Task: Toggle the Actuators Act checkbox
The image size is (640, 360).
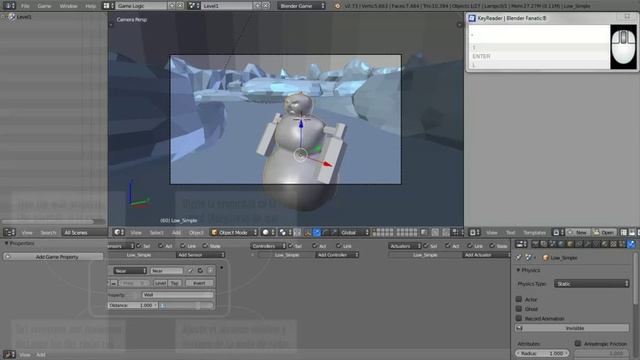Action: [x=448, y=246]
